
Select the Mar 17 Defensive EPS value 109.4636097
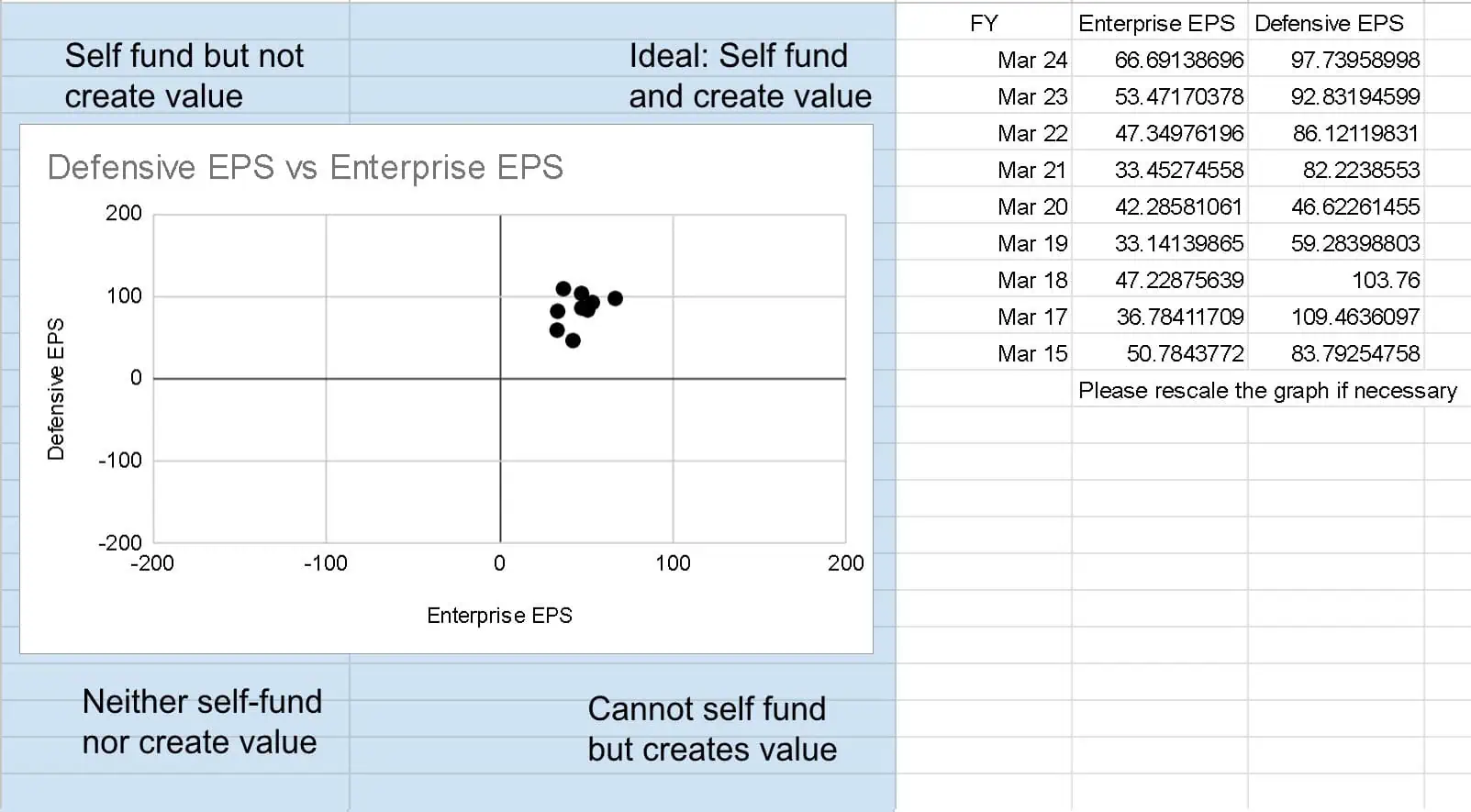tap(1355, 317)
